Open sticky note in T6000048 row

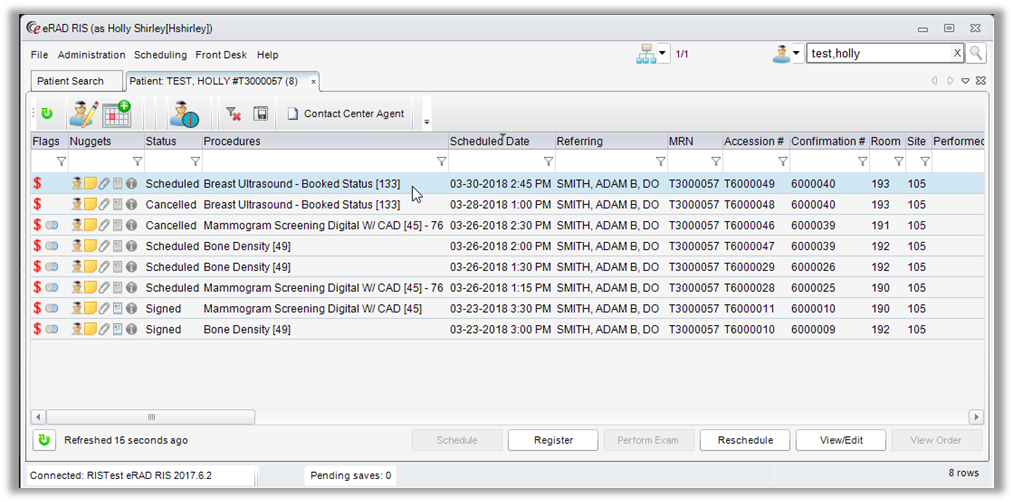pyautogui.click(x=91, y=204)
